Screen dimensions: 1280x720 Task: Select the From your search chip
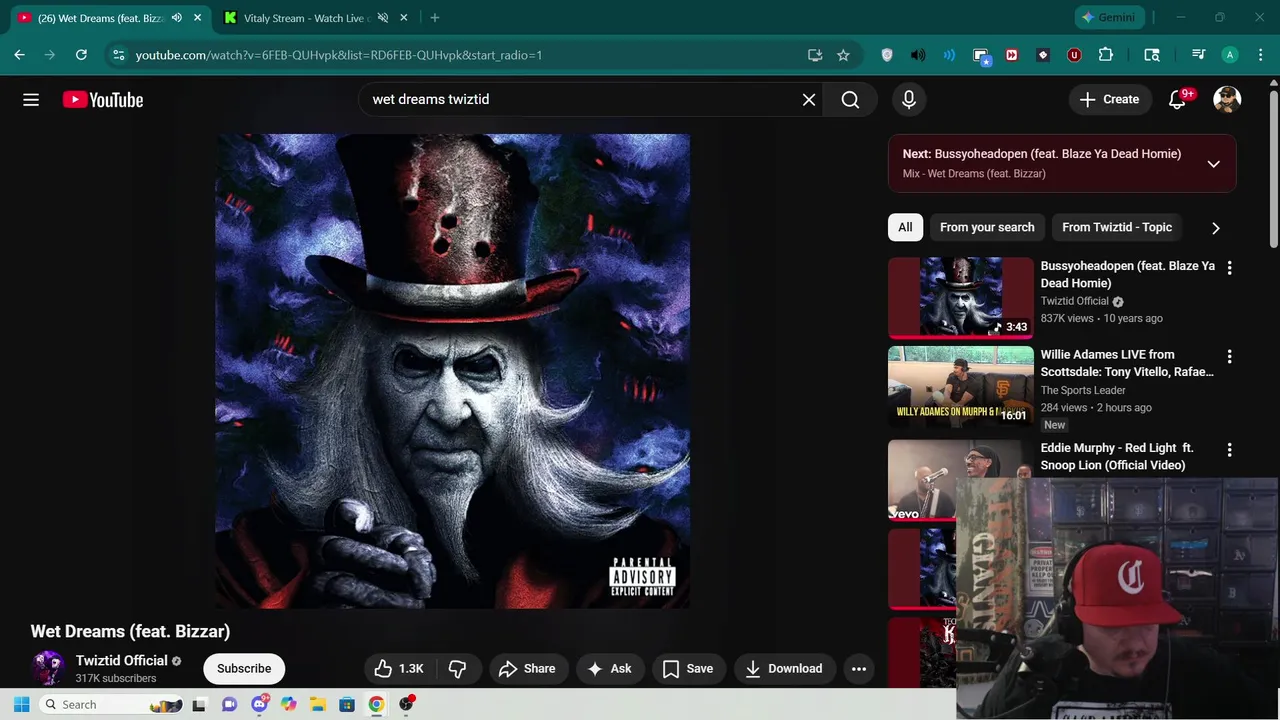(x=987, y=228)
